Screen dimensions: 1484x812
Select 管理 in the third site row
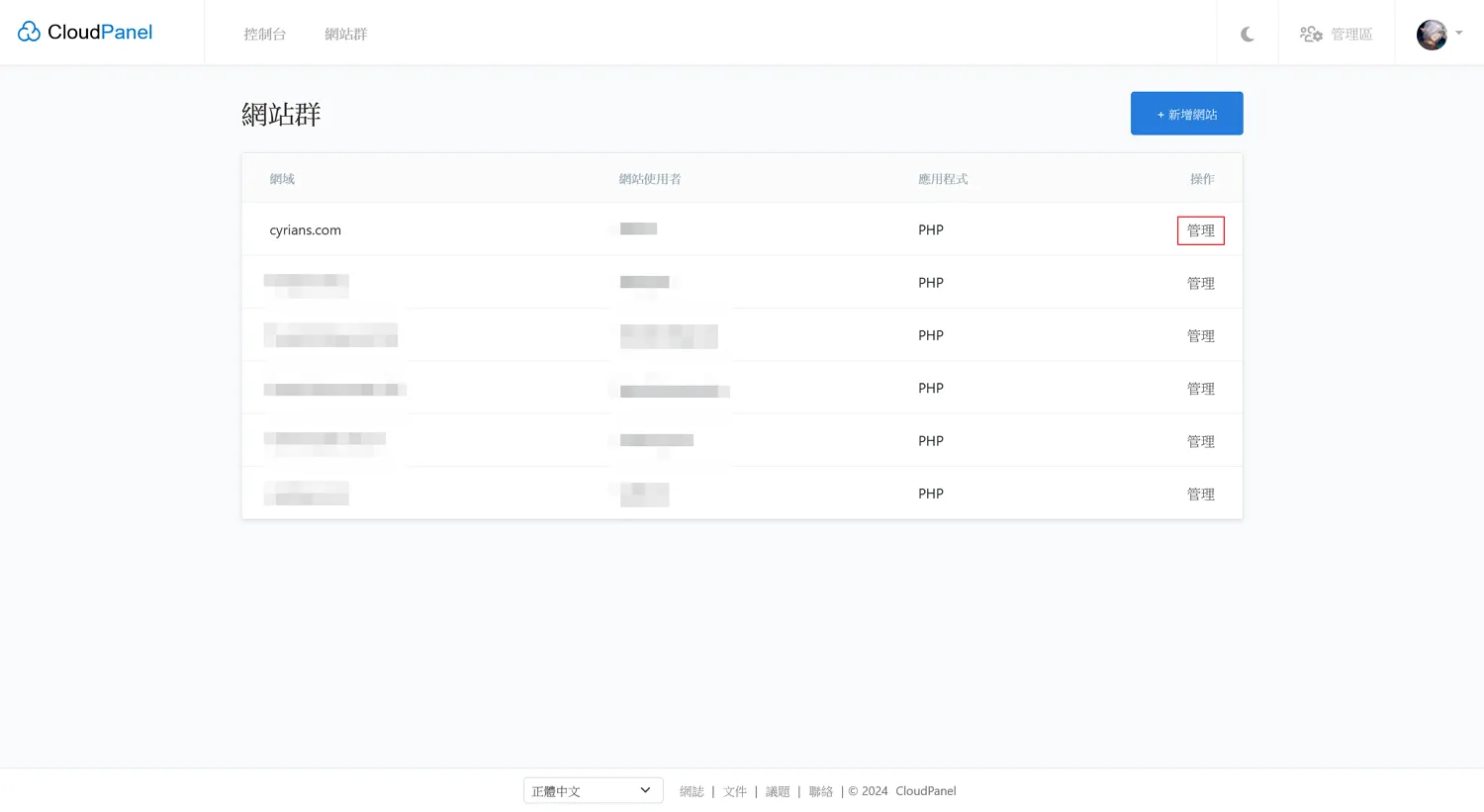[x=1200, y=336]
